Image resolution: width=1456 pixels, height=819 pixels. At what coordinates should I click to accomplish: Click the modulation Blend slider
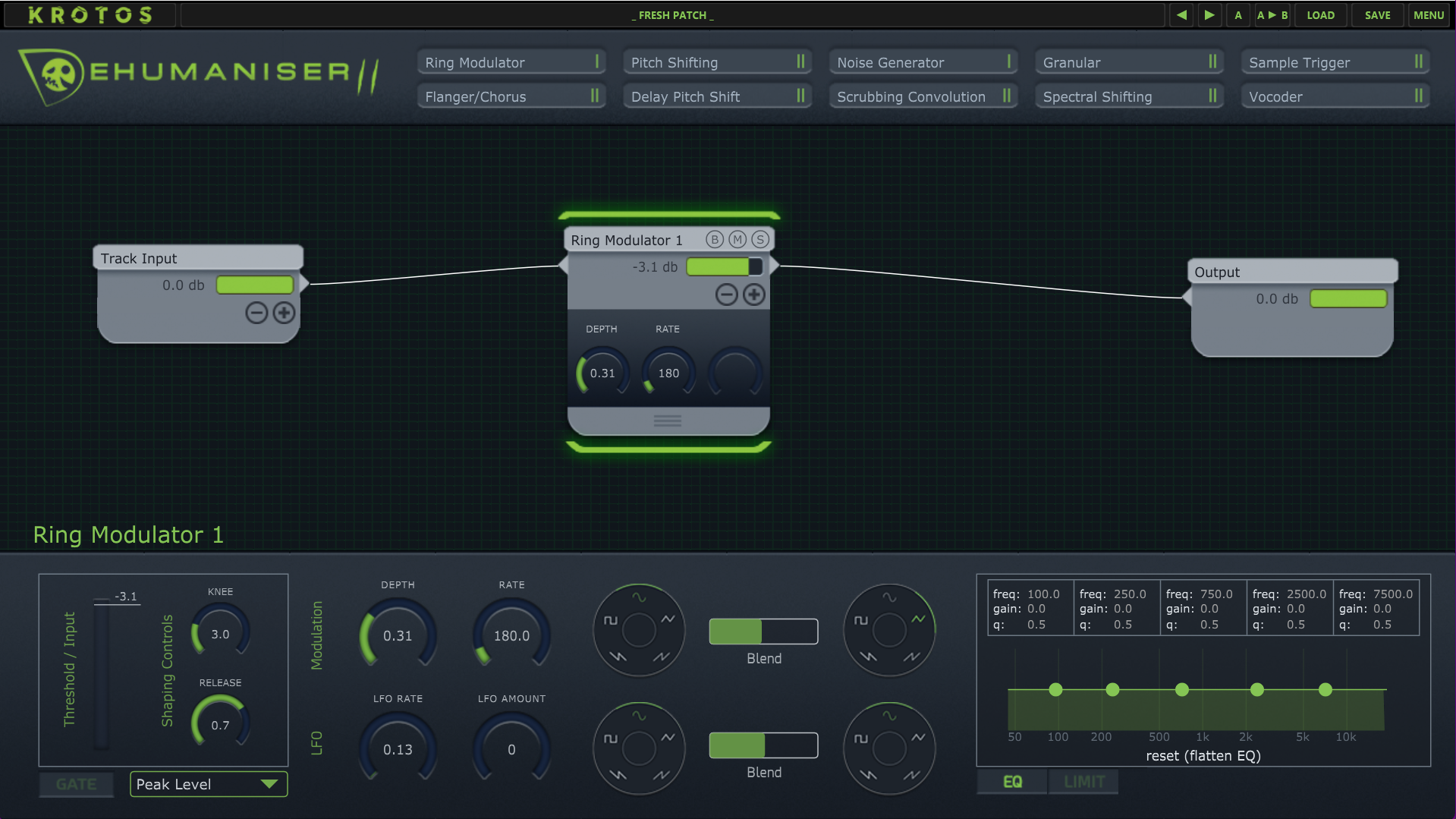(x=763, y=632)
